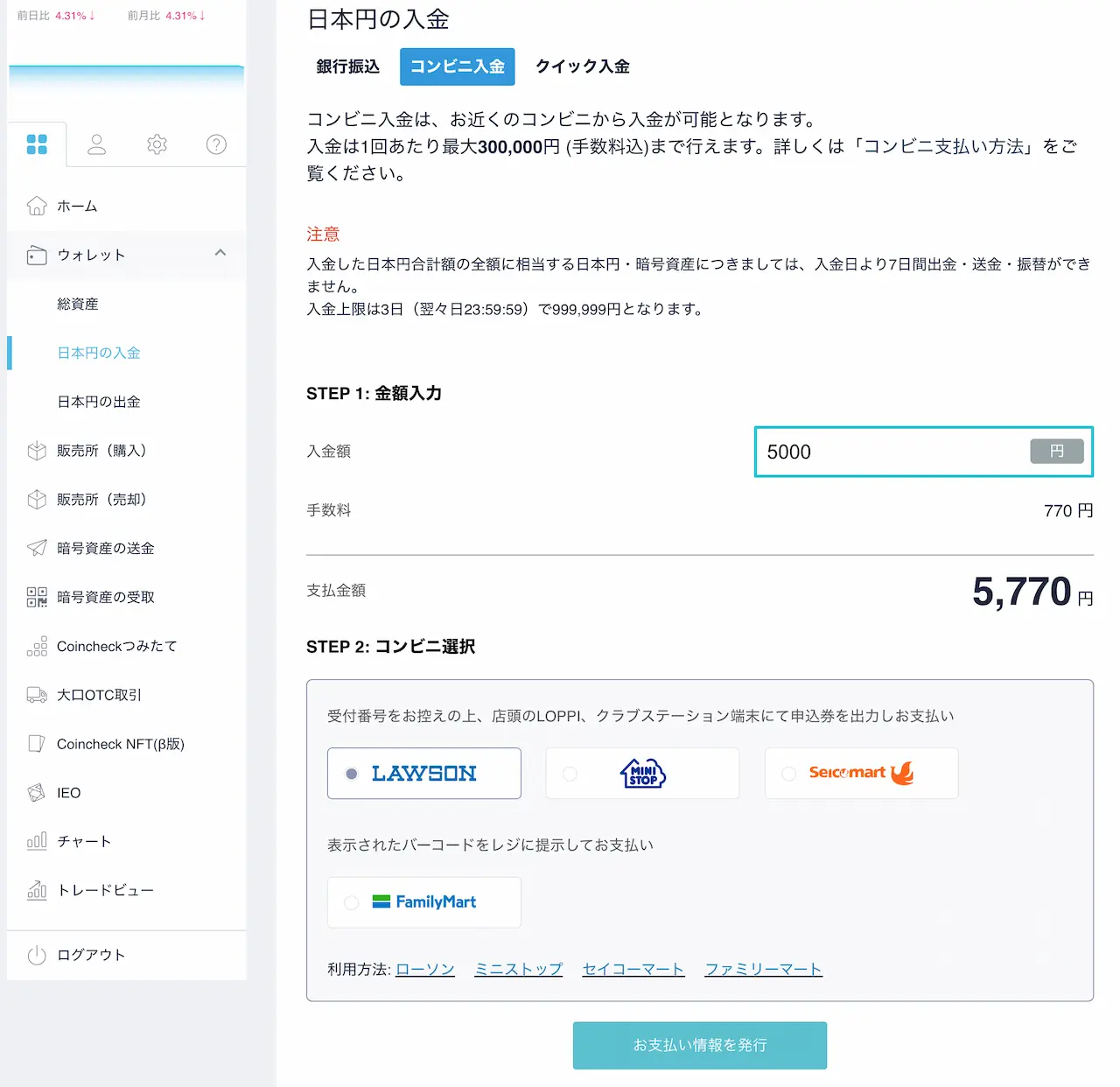
Task: Click the box icon beside 販売所(購入)
Action: [x=37, y=451]
